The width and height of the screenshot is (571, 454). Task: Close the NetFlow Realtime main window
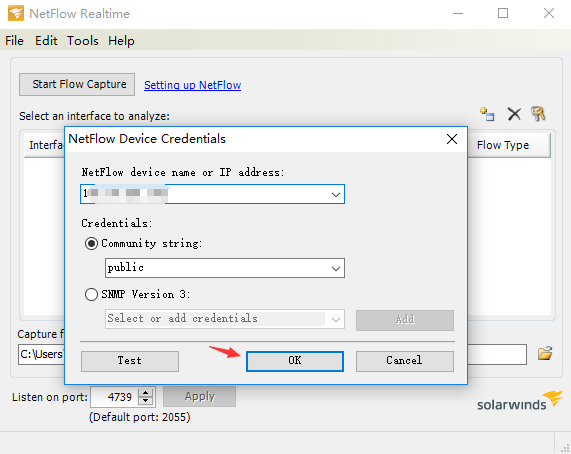coord(549,13)
